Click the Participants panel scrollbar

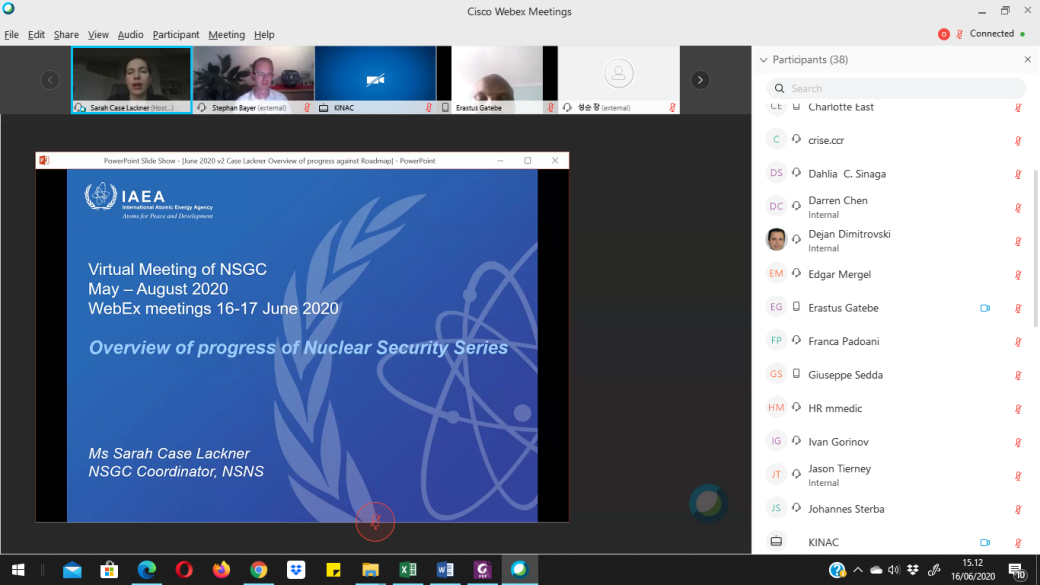(x=1035, y=249)
